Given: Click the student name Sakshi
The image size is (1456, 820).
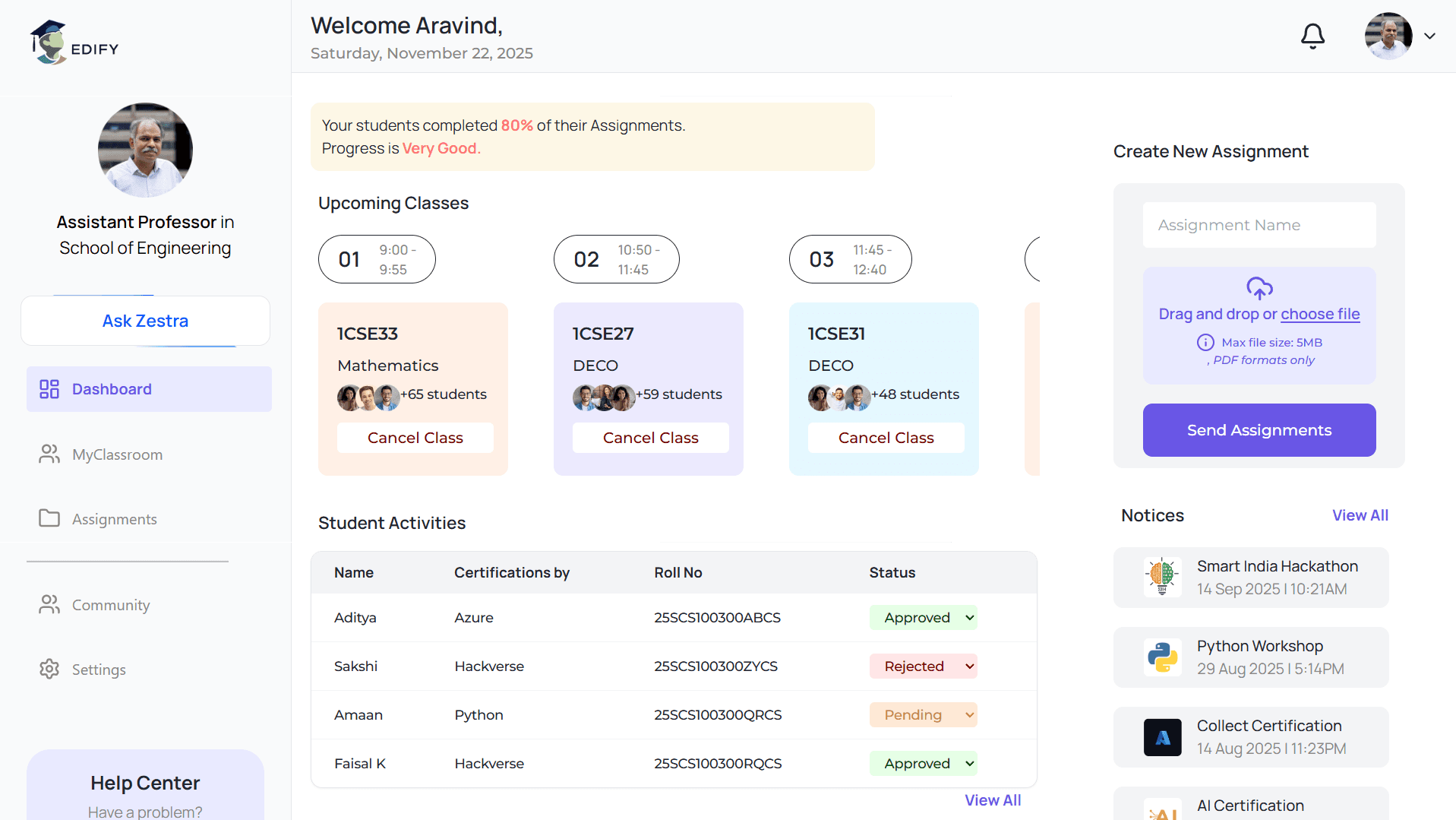Looking at the screenshot, I should pyautogui.click(x=355, y=666).
